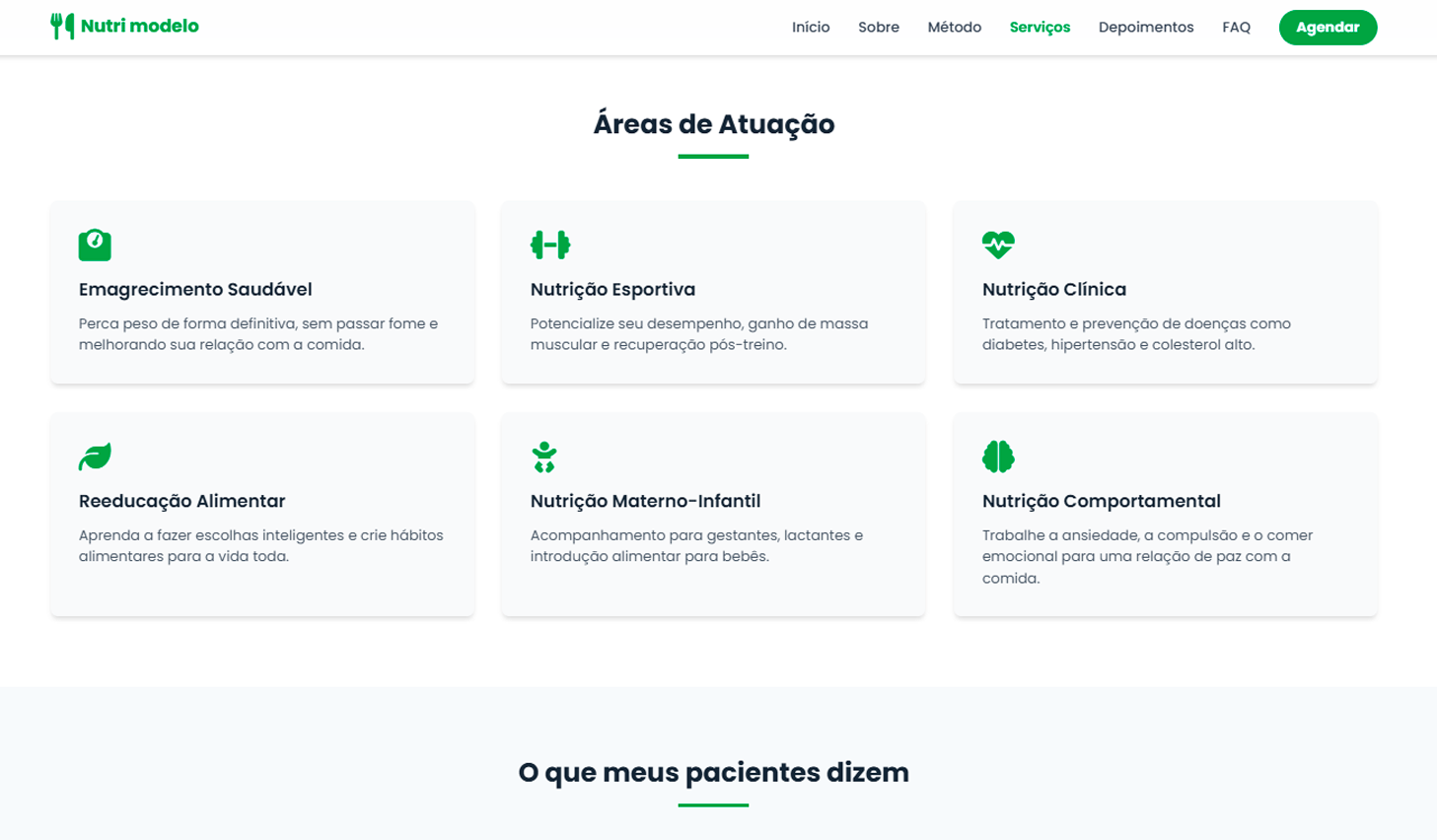Click text starting 'Trabalhe a ansiedade'
The image size is (1437, 840).
(x=1147, y=556)
